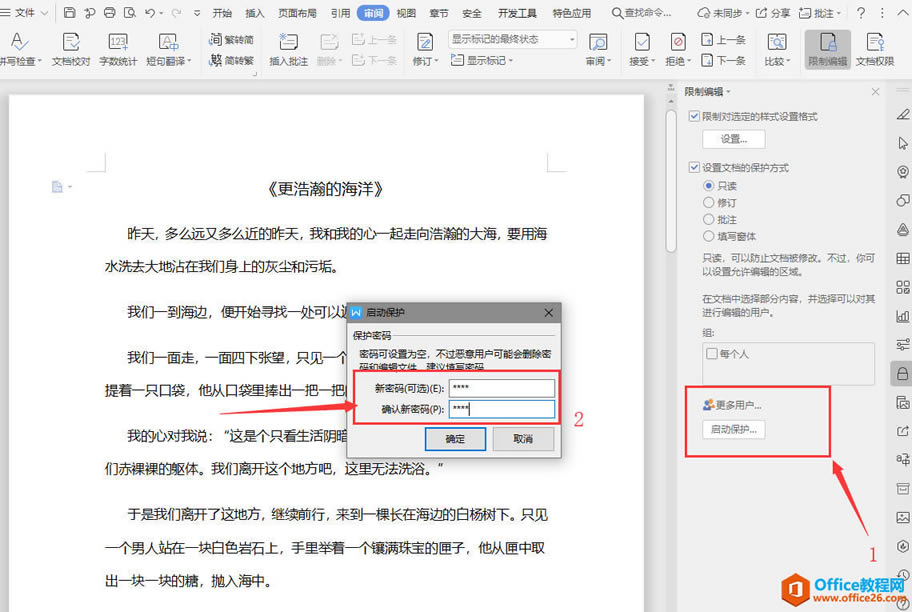
Task: Click the Undo arrow icon
Action: point(150,12)
